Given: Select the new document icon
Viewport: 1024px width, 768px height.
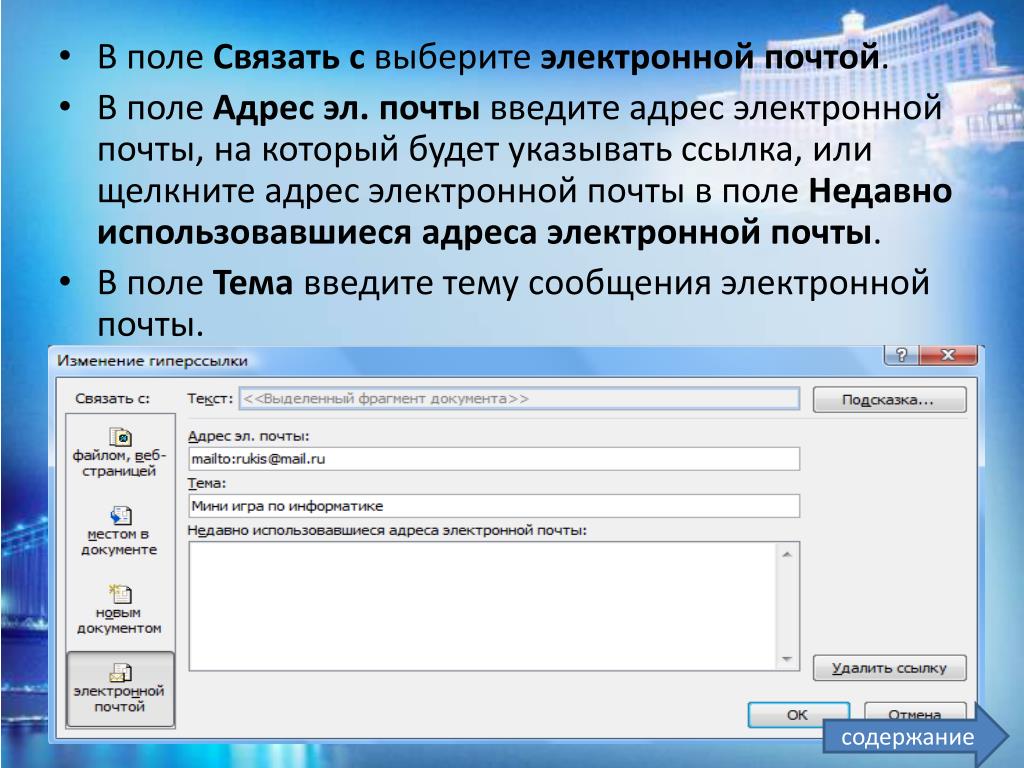Looking at the screenshot, I should 120,594.
